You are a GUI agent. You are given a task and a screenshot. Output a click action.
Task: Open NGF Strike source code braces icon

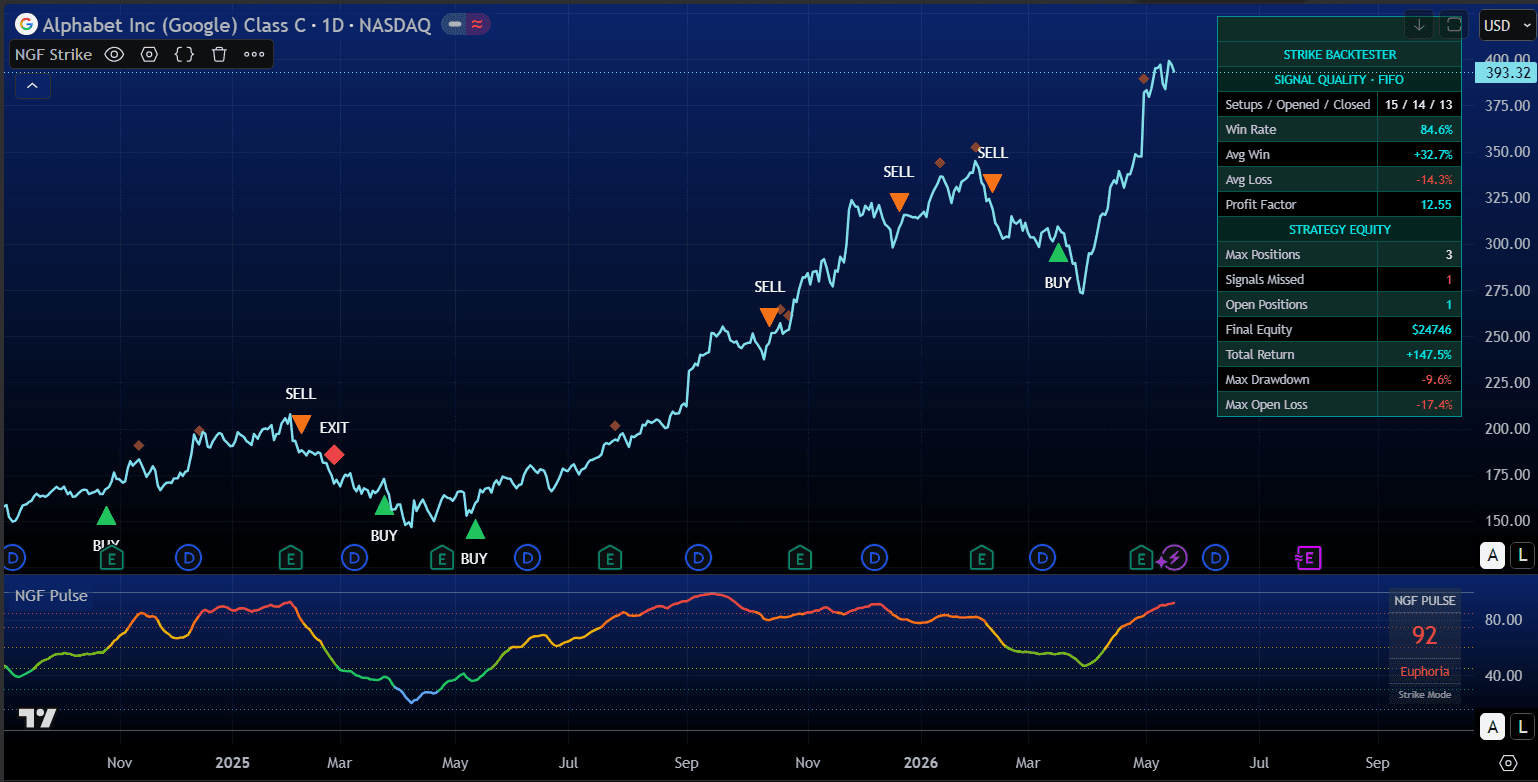184,55
